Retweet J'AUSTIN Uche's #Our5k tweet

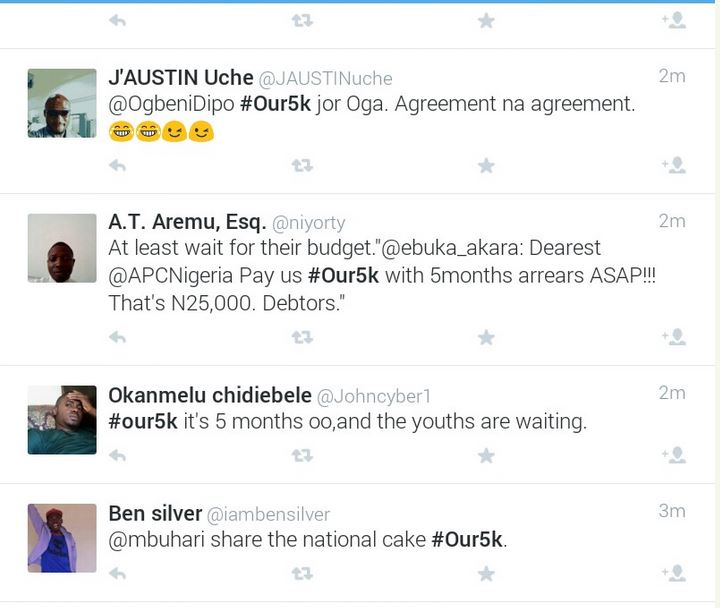(302, 165)
